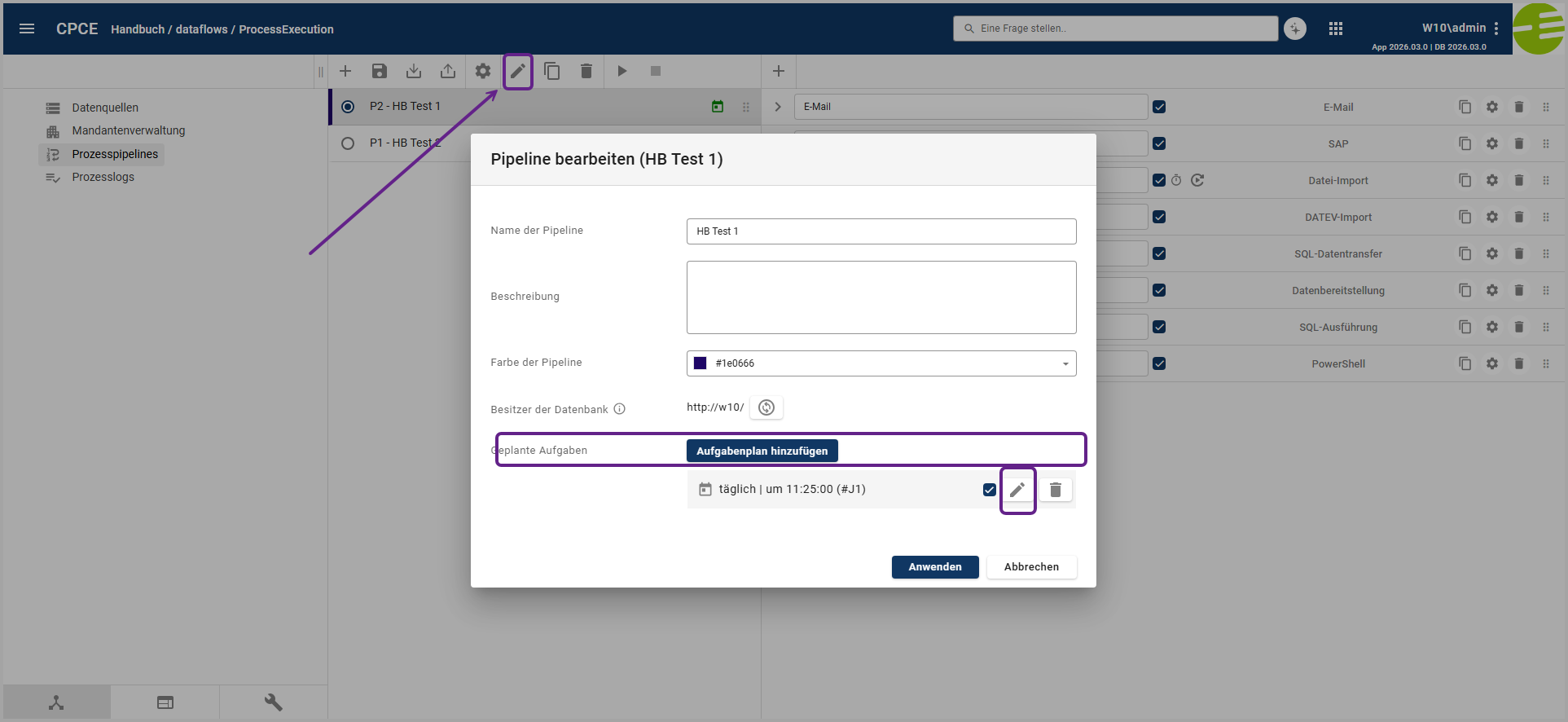This screenshot has height=722, width=1568.
Task: Click the Anwenden button
Action: pos(935,567)
